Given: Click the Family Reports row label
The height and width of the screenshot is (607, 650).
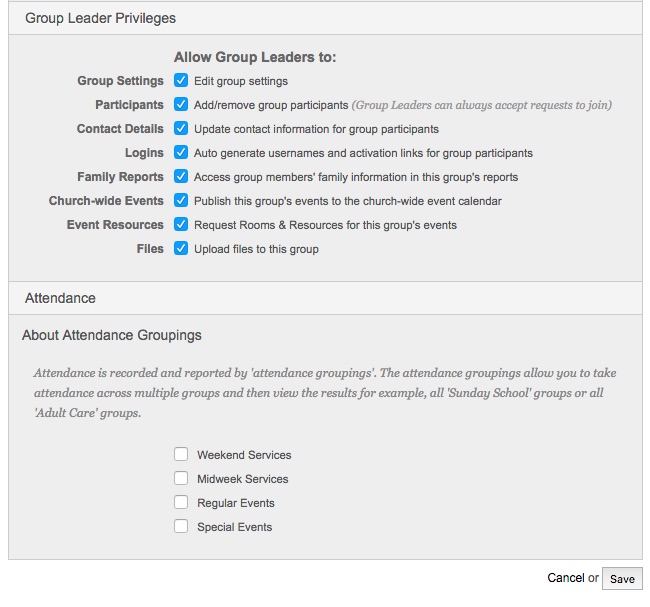Looking at the screenshot, I should click(x=120, y=177).
